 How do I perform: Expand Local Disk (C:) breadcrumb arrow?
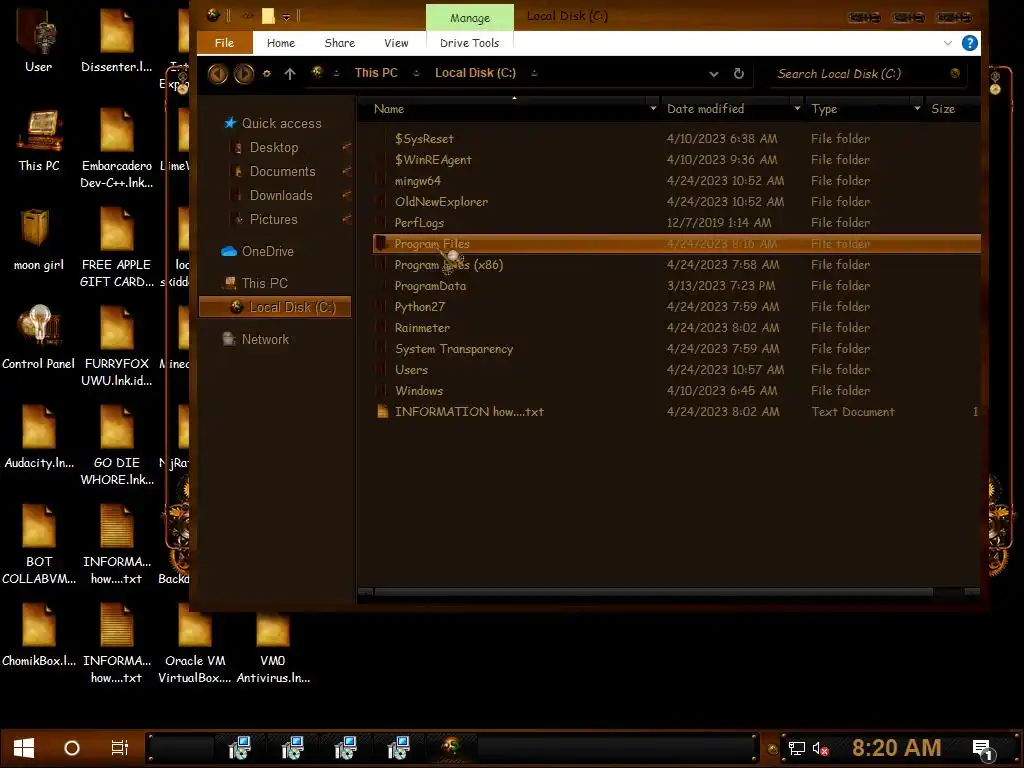534,73
